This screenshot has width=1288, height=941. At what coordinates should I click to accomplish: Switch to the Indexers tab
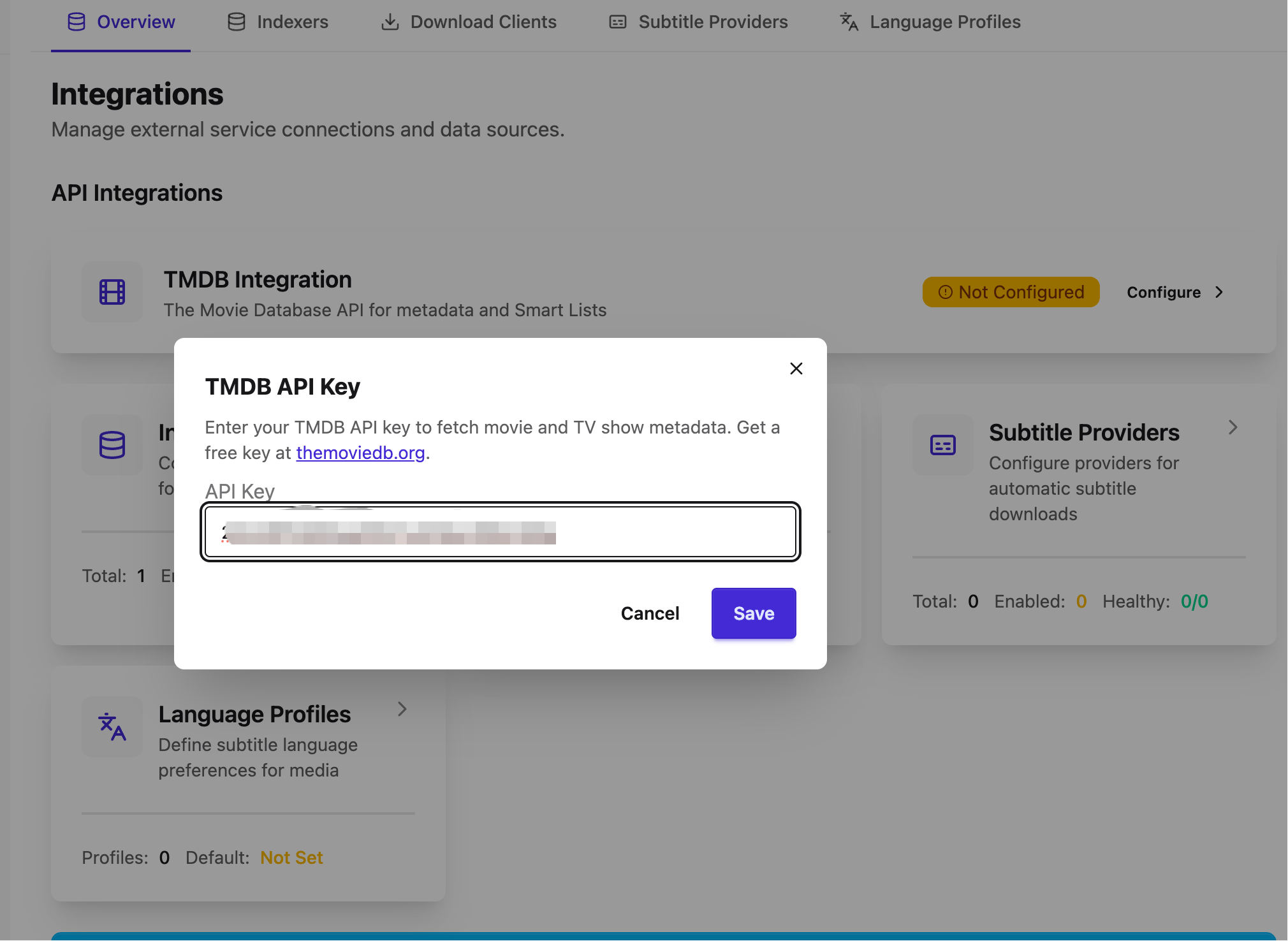[x=278, y=22]
